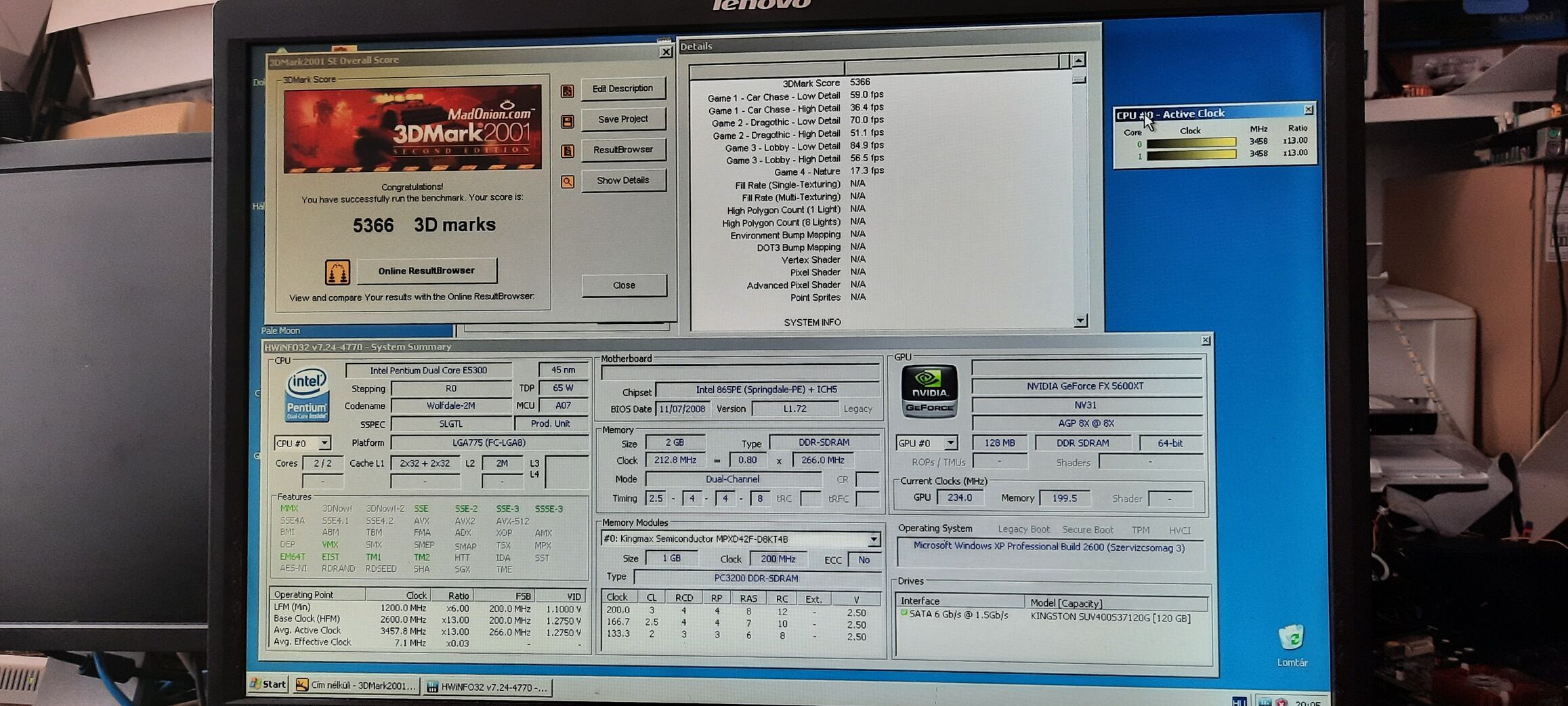Click the "Intel Pentium Dual Core E5300" field
Screen dimensions: 1568x706
pos(429,371)
